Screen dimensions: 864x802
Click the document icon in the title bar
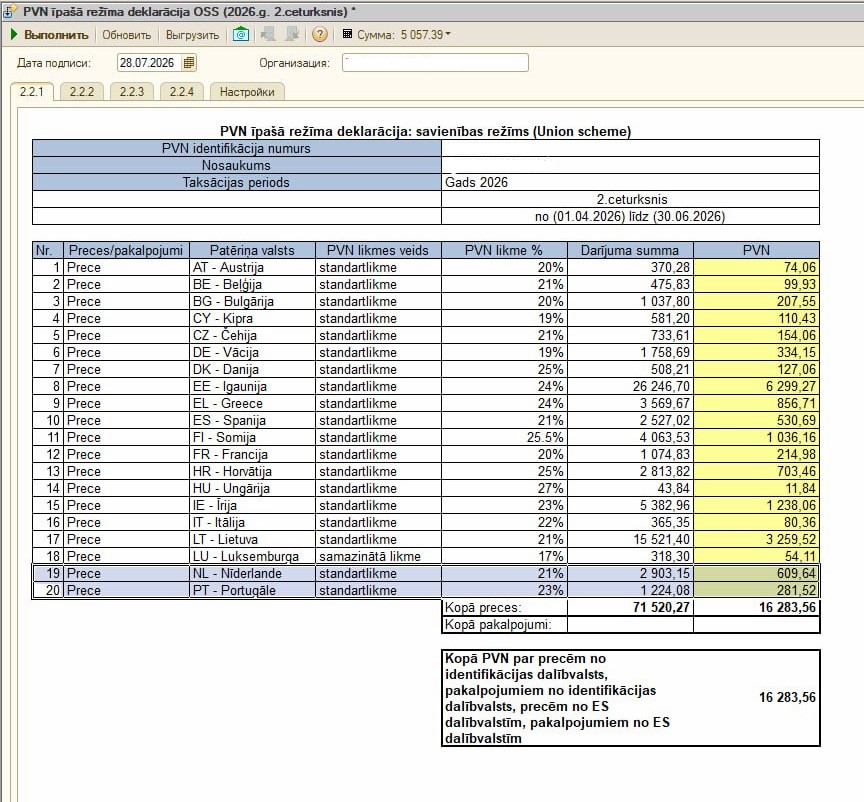9,12
